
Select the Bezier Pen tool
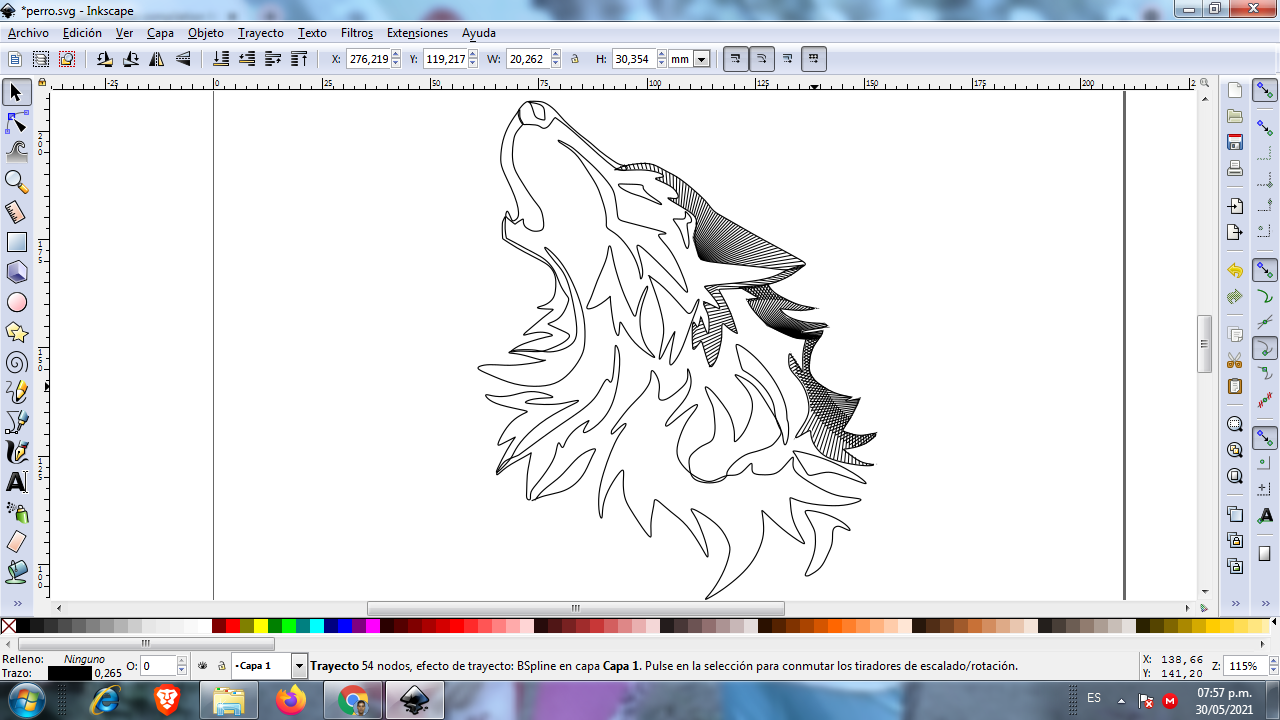click(x=16, y=422)
